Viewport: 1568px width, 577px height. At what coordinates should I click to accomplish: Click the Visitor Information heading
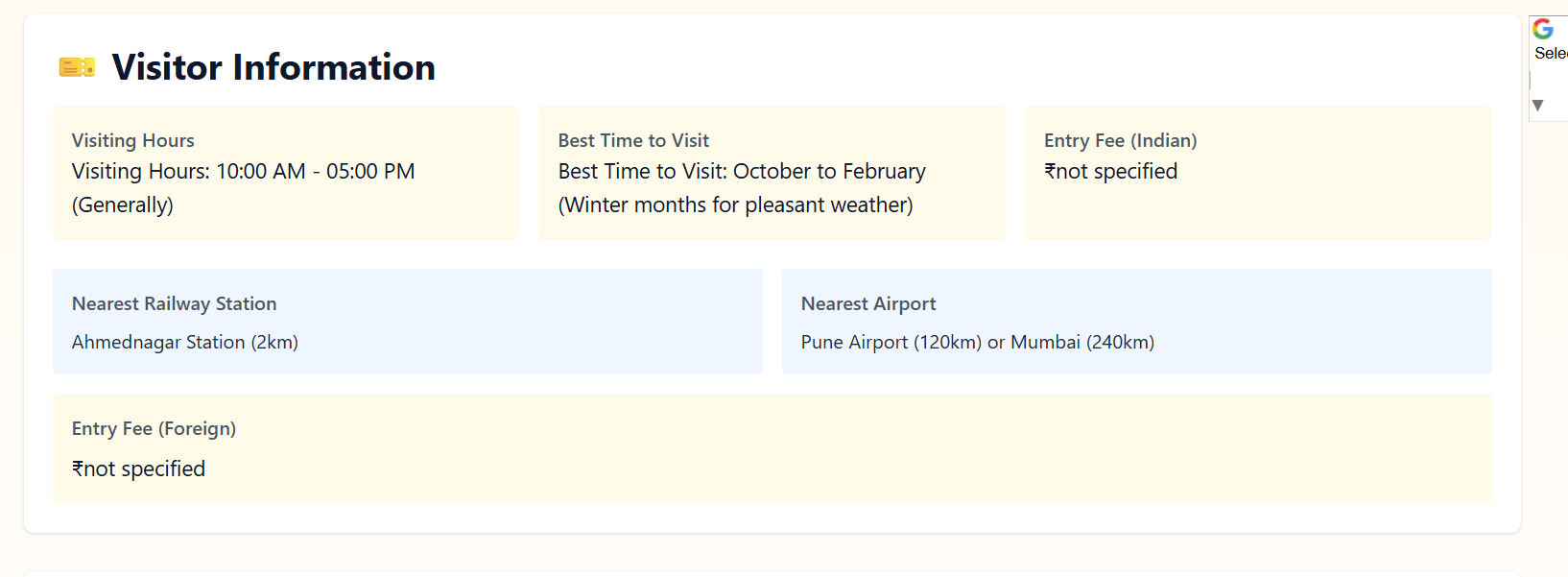pos(273,67)
